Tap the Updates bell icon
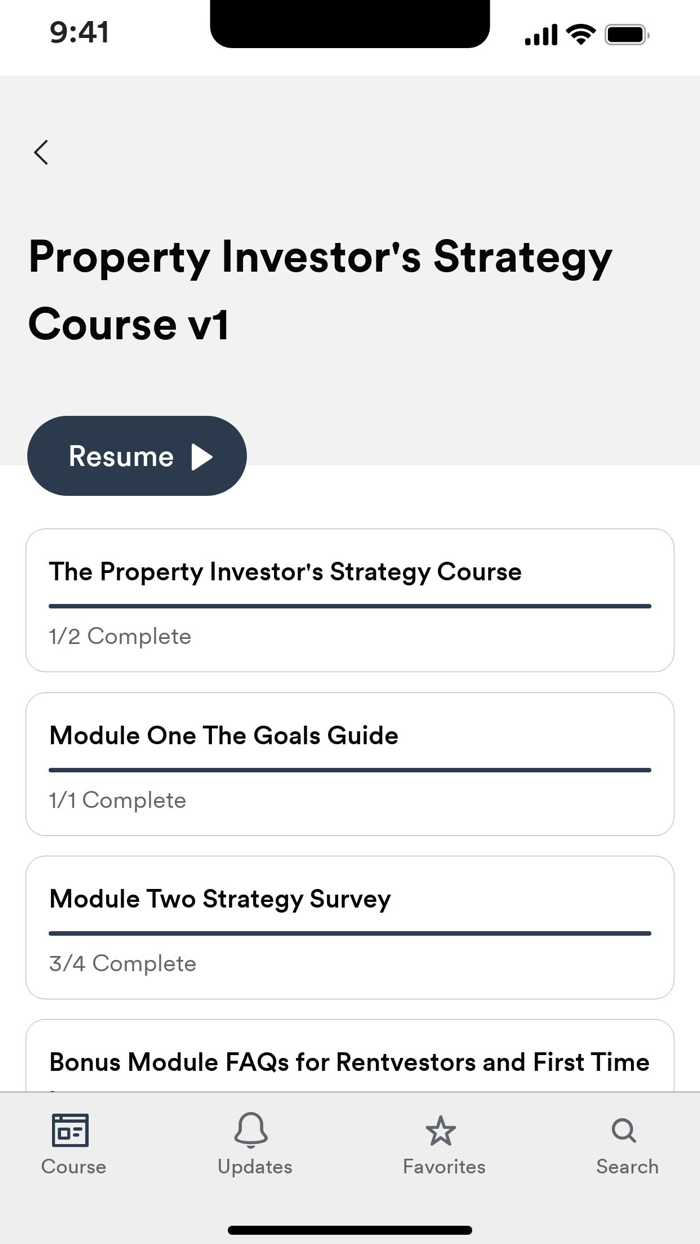 [x=252, y=1131]
